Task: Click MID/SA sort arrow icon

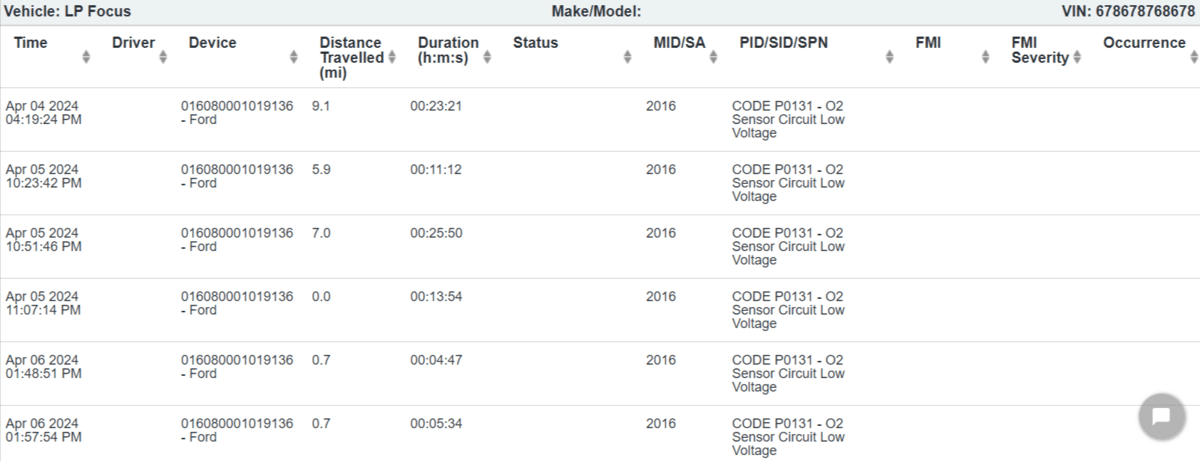Action: pyautogui.click(x=713, y=58)
